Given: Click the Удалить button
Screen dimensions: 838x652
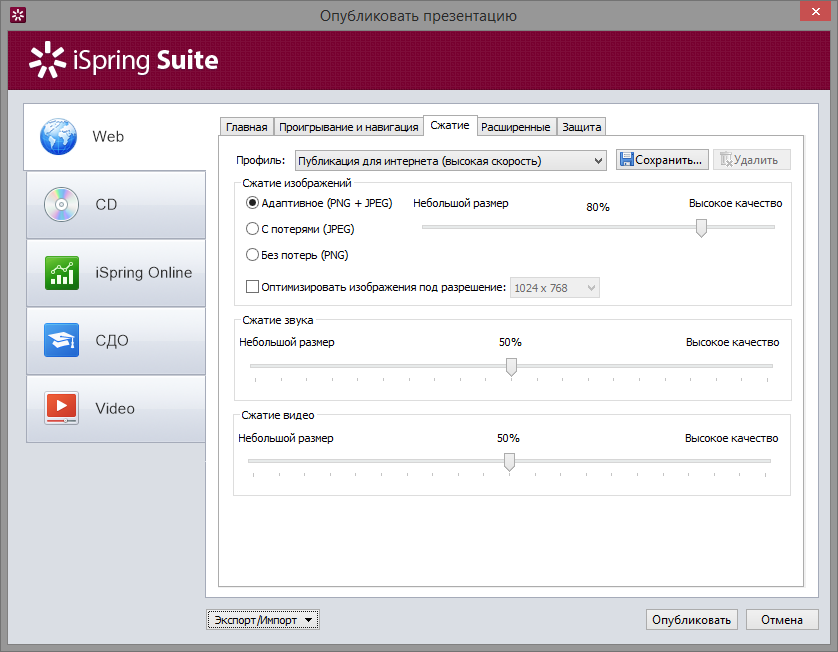Looking at the screenshot, I should point(751,159).
